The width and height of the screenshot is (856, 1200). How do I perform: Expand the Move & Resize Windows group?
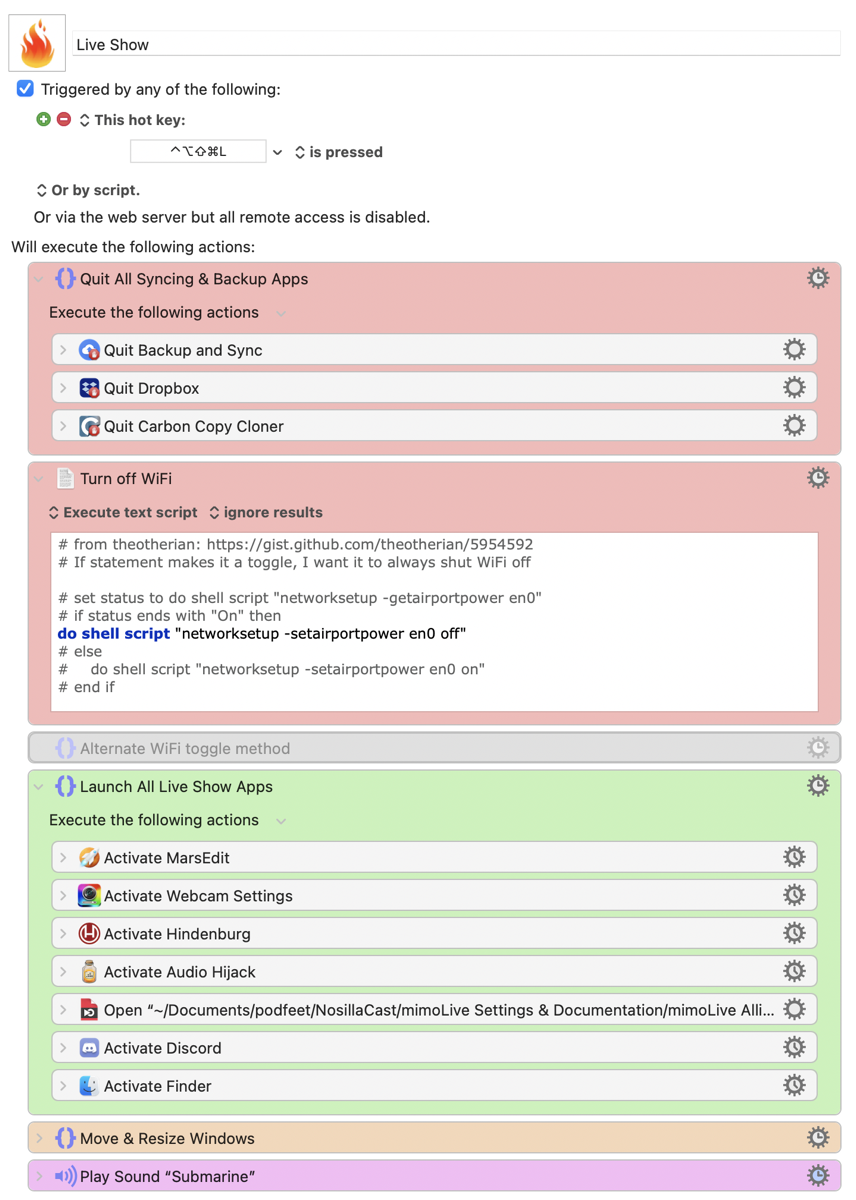click(40, 1138)
